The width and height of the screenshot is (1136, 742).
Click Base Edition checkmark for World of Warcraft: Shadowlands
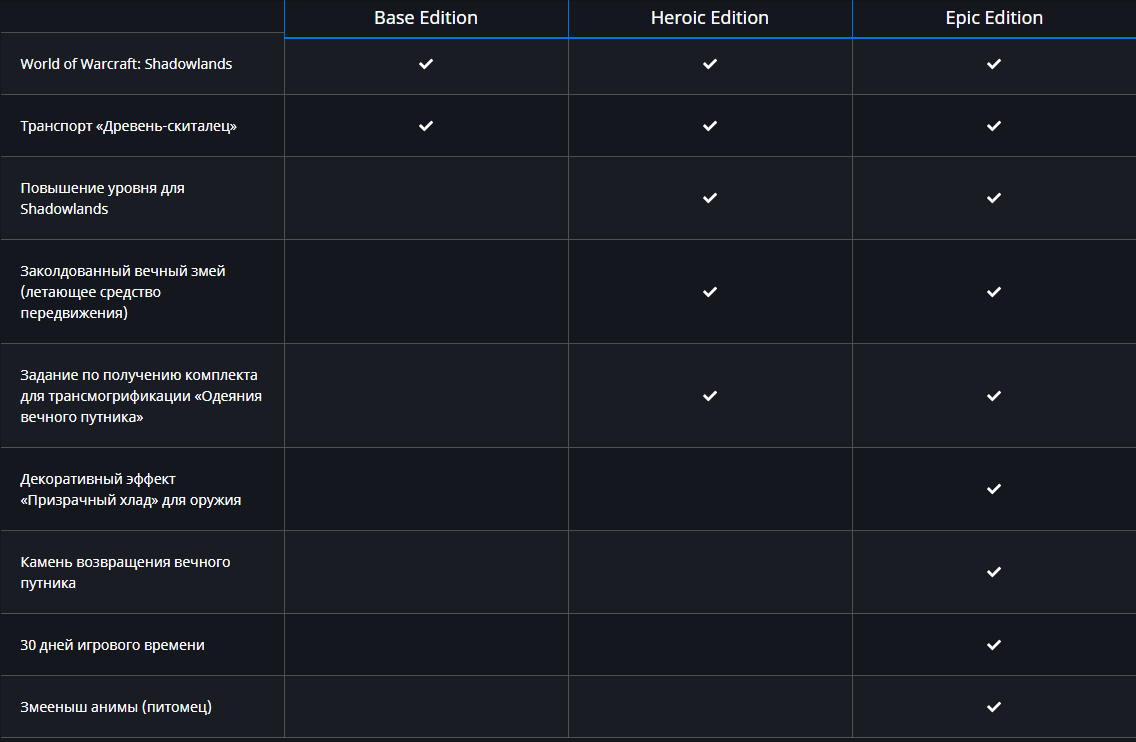click(426, 64)
